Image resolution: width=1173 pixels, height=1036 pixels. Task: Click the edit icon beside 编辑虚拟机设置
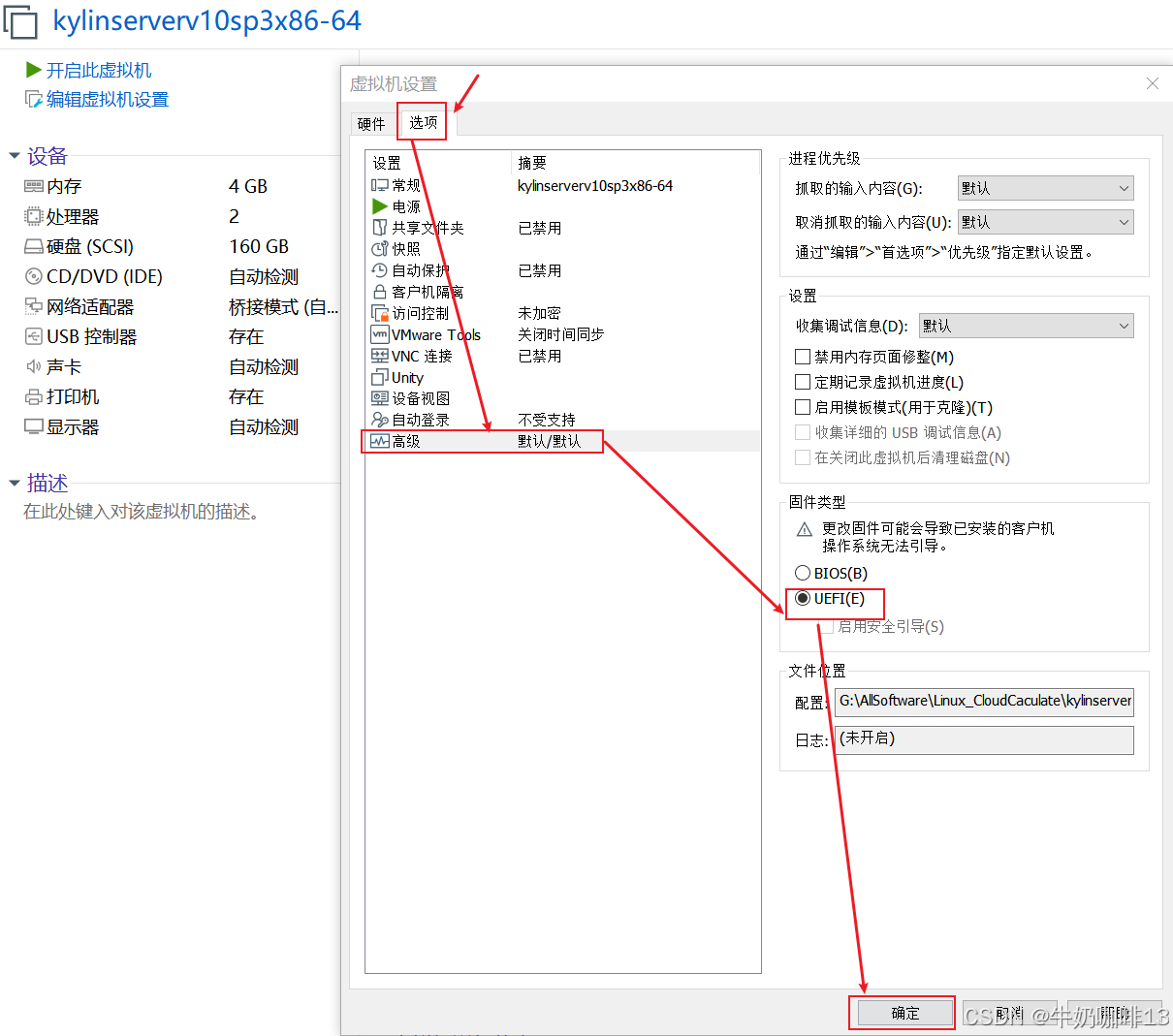pos(33,99)
